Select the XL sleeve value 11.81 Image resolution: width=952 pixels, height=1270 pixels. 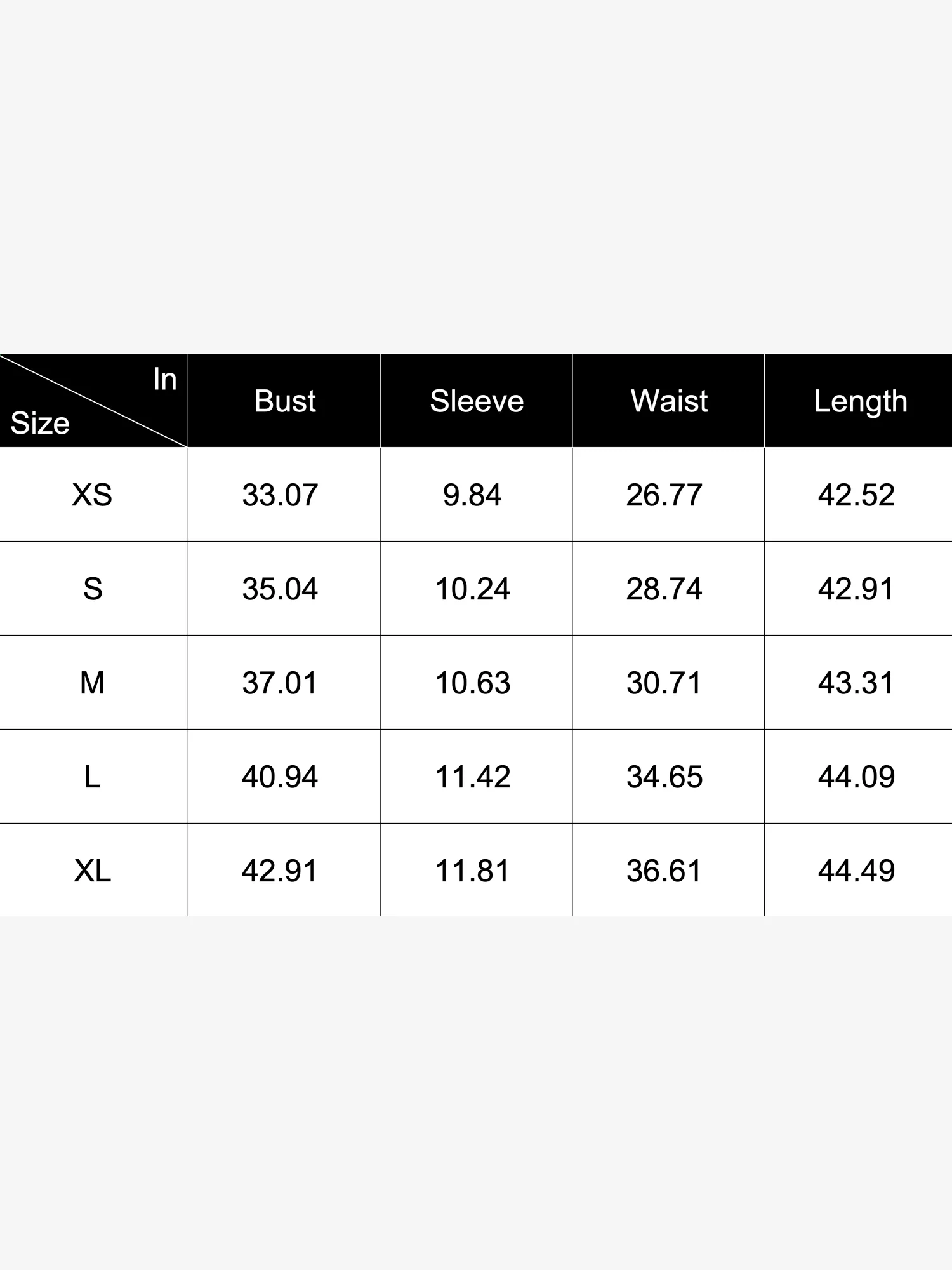click(x=473, y=871)
